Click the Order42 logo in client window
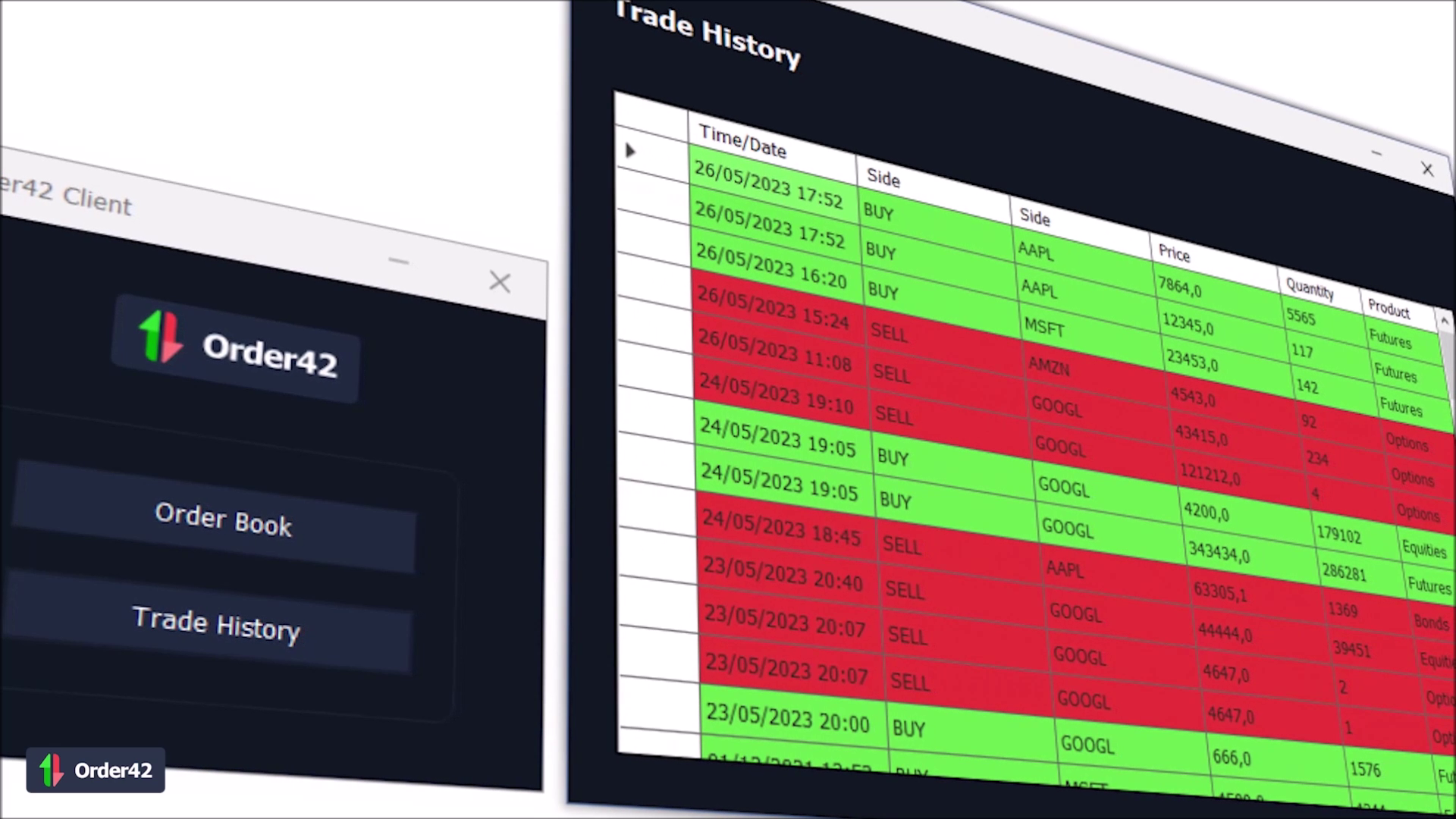1456x819 pixels. coord(236,349)
